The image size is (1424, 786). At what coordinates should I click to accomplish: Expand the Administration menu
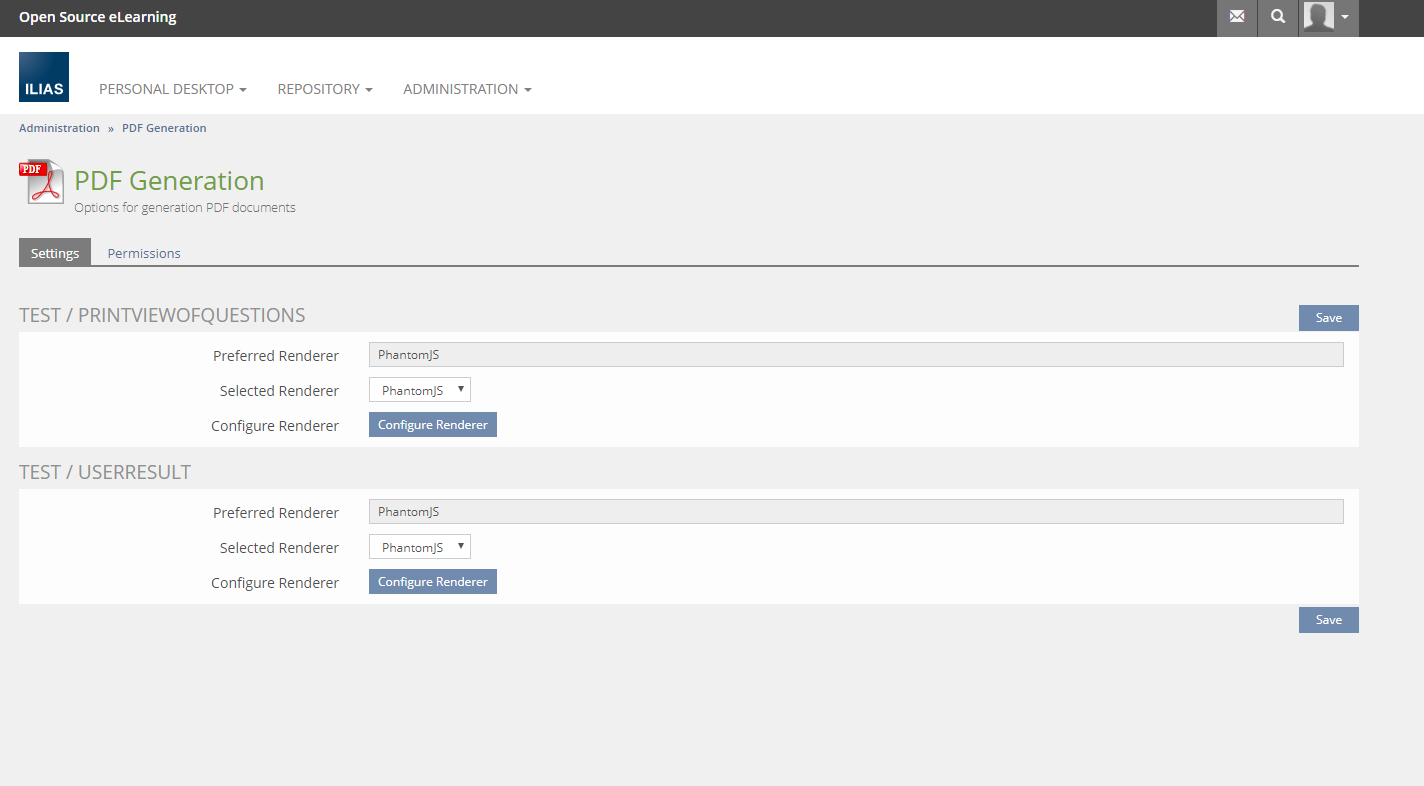[x=467, y=89]
